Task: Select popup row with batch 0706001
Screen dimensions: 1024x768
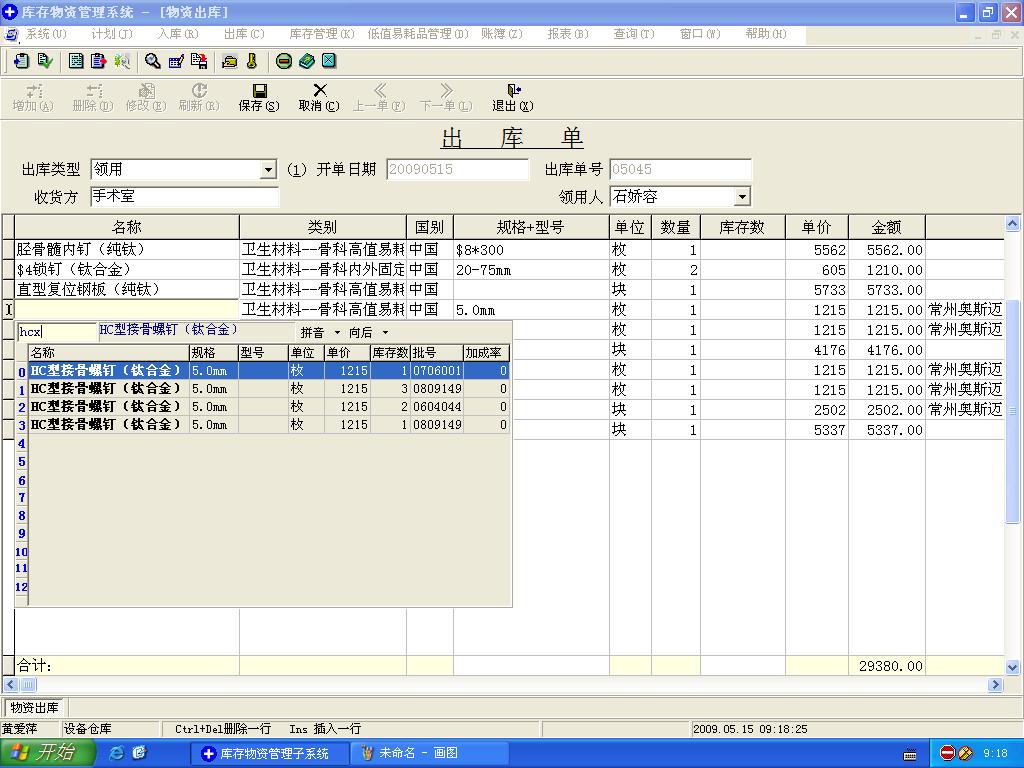Action: (x=269, y=371)
